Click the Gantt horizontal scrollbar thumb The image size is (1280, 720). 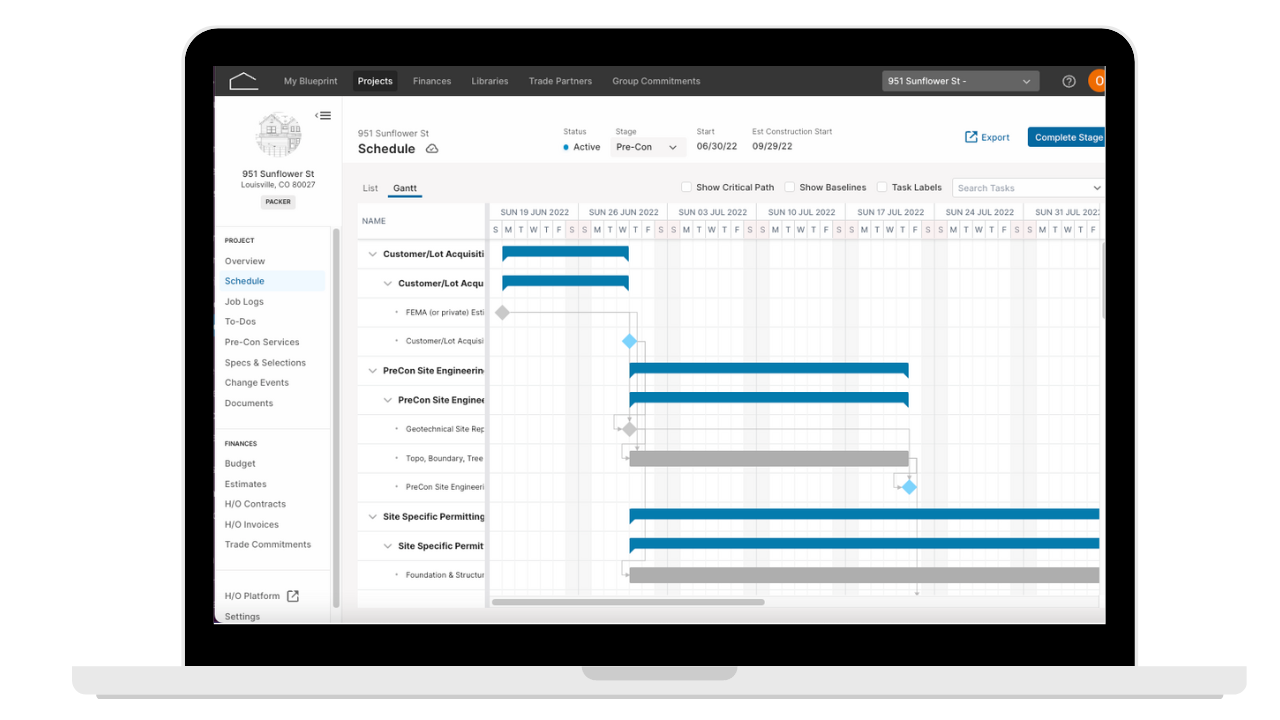coord(628,602)
